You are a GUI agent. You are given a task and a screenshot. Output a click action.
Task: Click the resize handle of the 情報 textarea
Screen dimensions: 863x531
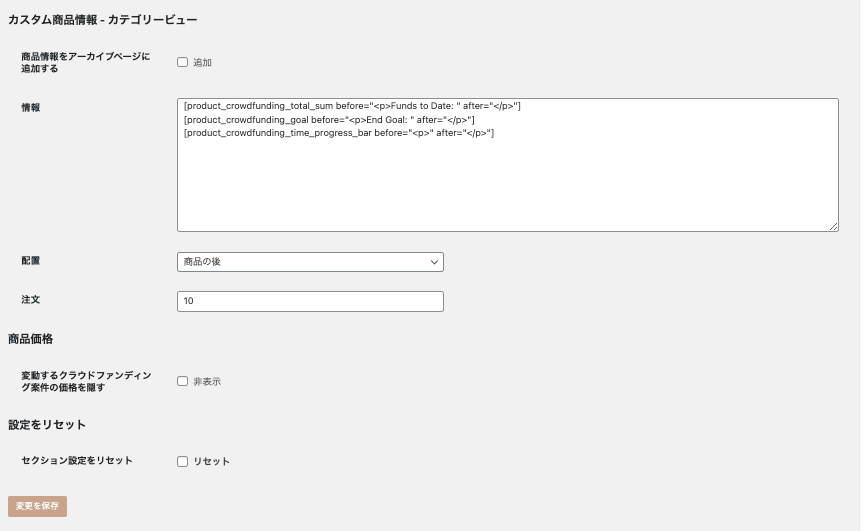(x=833, y=227)
